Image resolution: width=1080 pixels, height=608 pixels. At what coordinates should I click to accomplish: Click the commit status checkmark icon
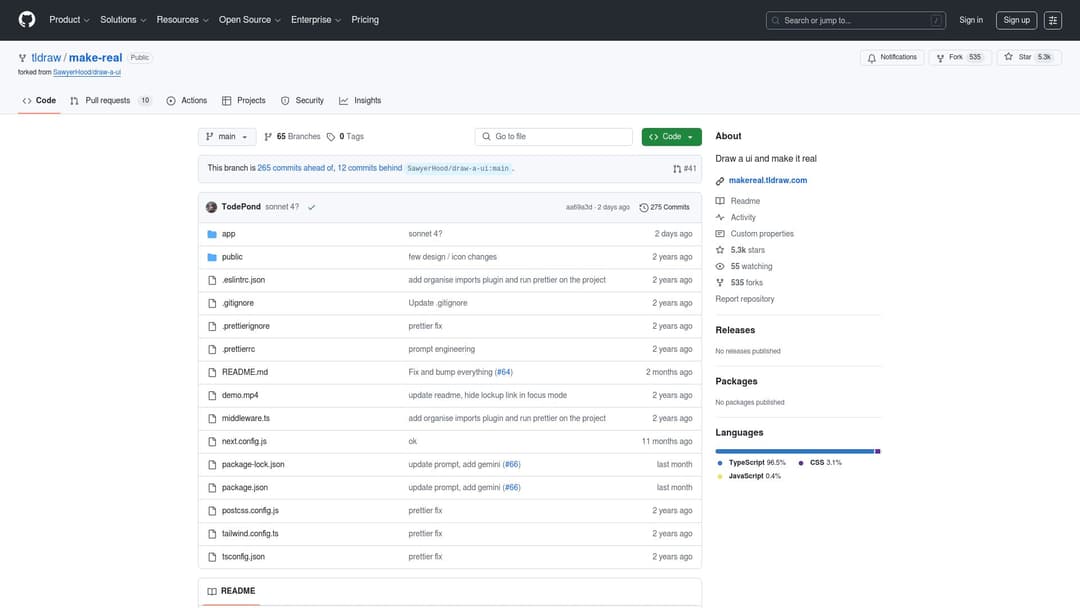coord(311,207)
